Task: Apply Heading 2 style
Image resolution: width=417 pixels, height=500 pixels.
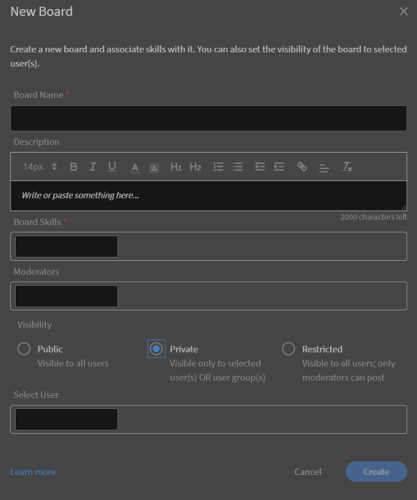Action: (195, 167)
